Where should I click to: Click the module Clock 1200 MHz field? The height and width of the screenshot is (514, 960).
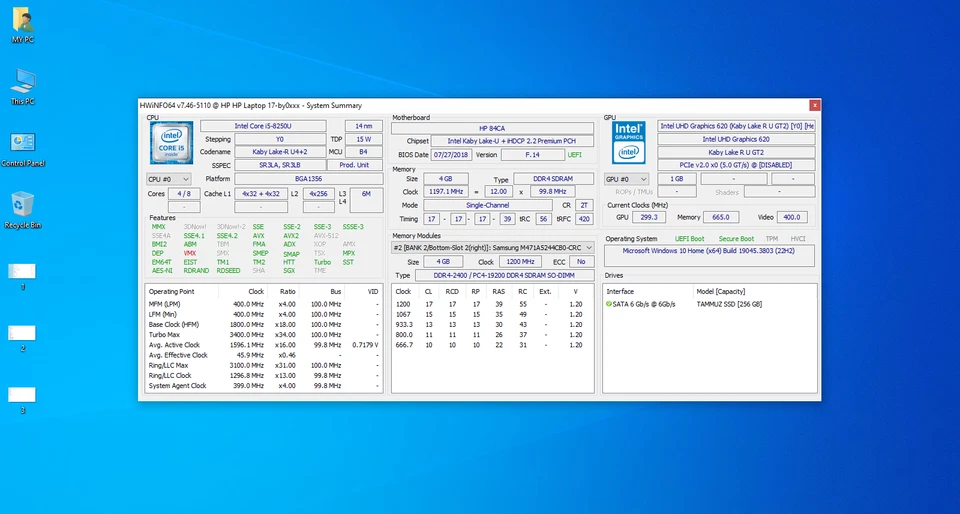coord(519,262)
